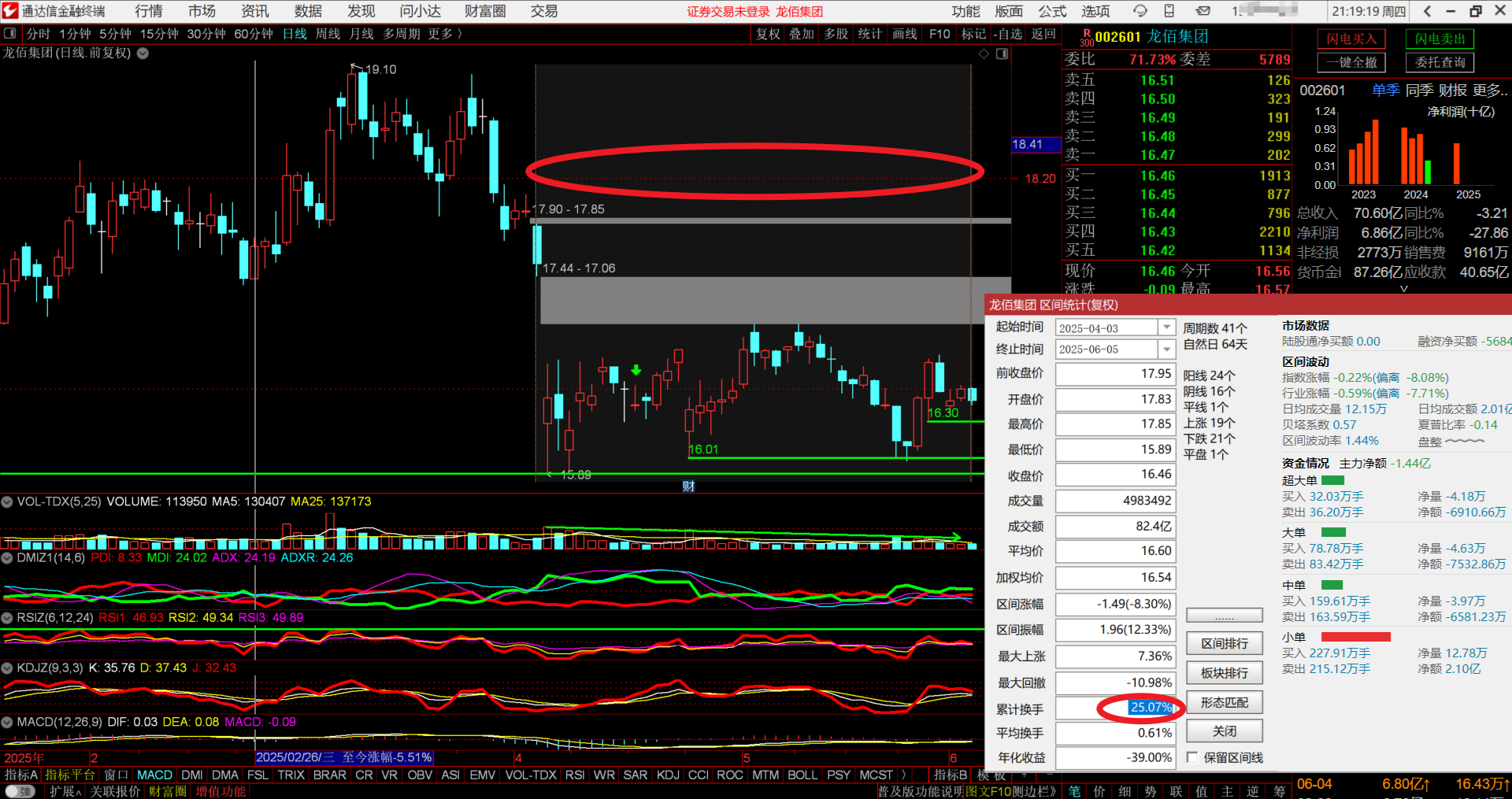Click the round icon next to 龙佰集团 chart title
This screenshot has height=799, width=1512.
(x=143, y=54)
